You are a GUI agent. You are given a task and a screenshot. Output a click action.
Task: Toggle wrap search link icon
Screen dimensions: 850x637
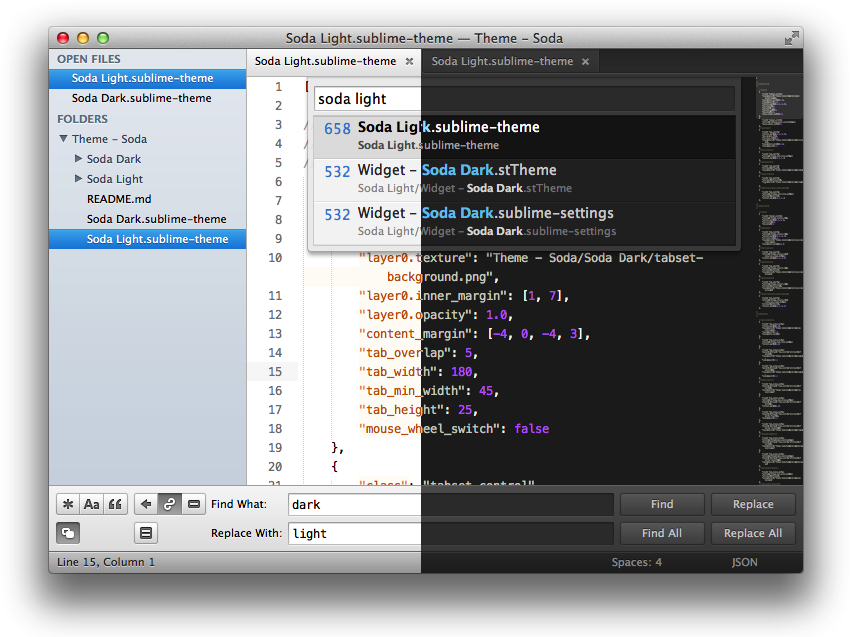pyautogui.click(x=169, y=504)
